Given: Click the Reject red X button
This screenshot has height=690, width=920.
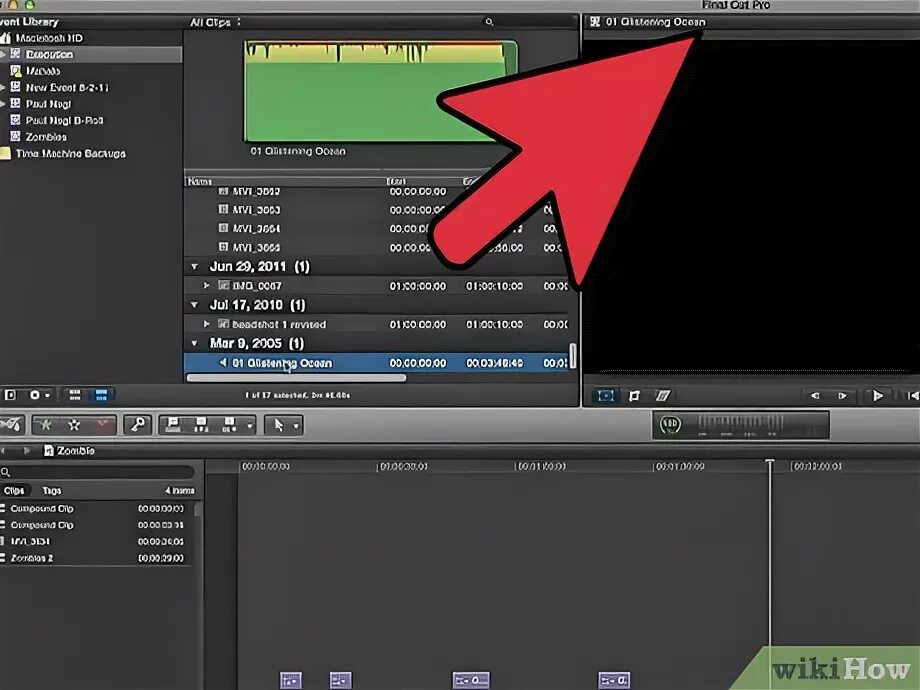Looking at the screenshot, I should [x=102, y=425].
